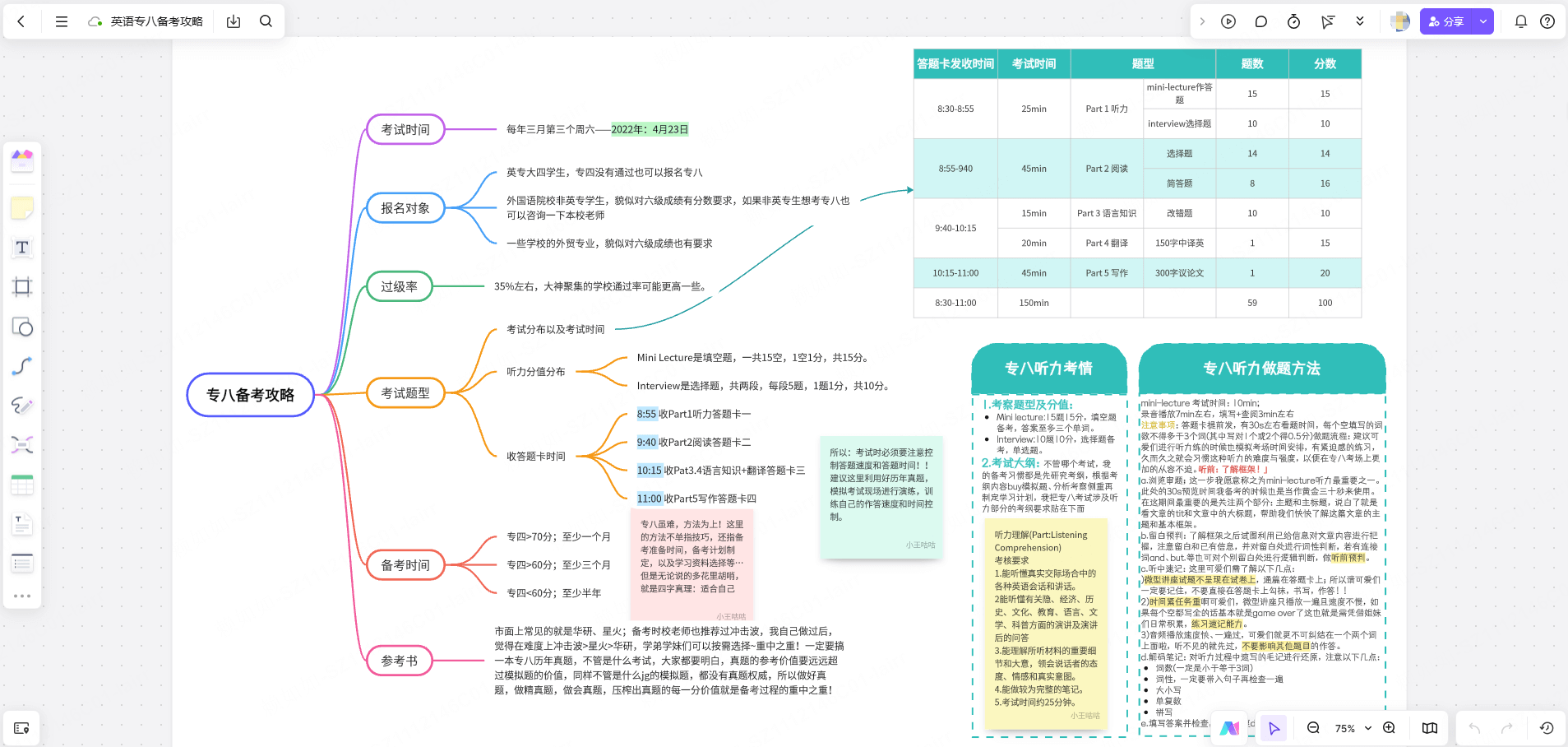
Task: Click the redo arrow
Action: (x=1507, y=728)
